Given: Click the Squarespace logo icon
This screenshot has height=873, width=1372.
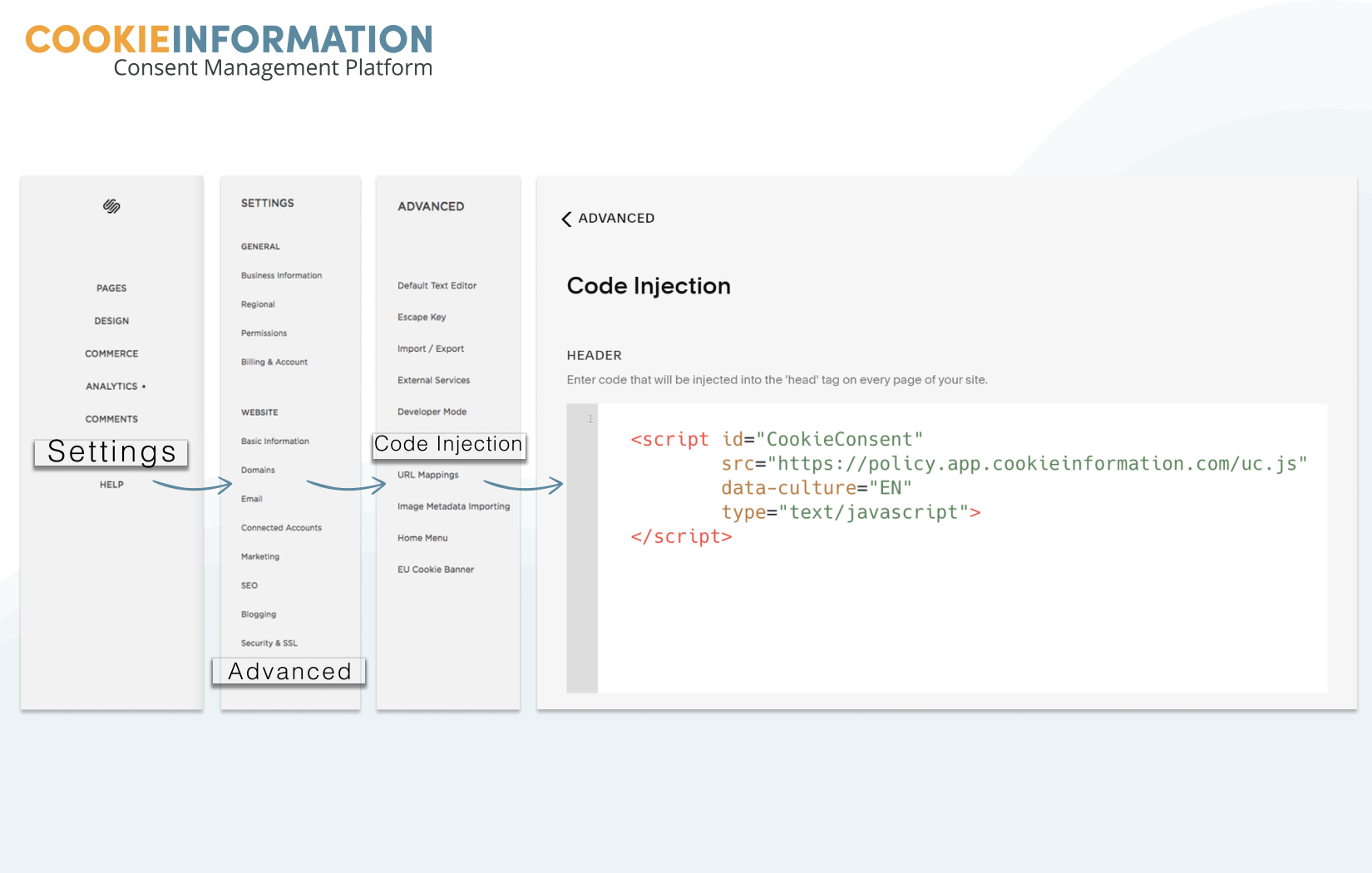Looking at the screenshot, I should (111, 206).
